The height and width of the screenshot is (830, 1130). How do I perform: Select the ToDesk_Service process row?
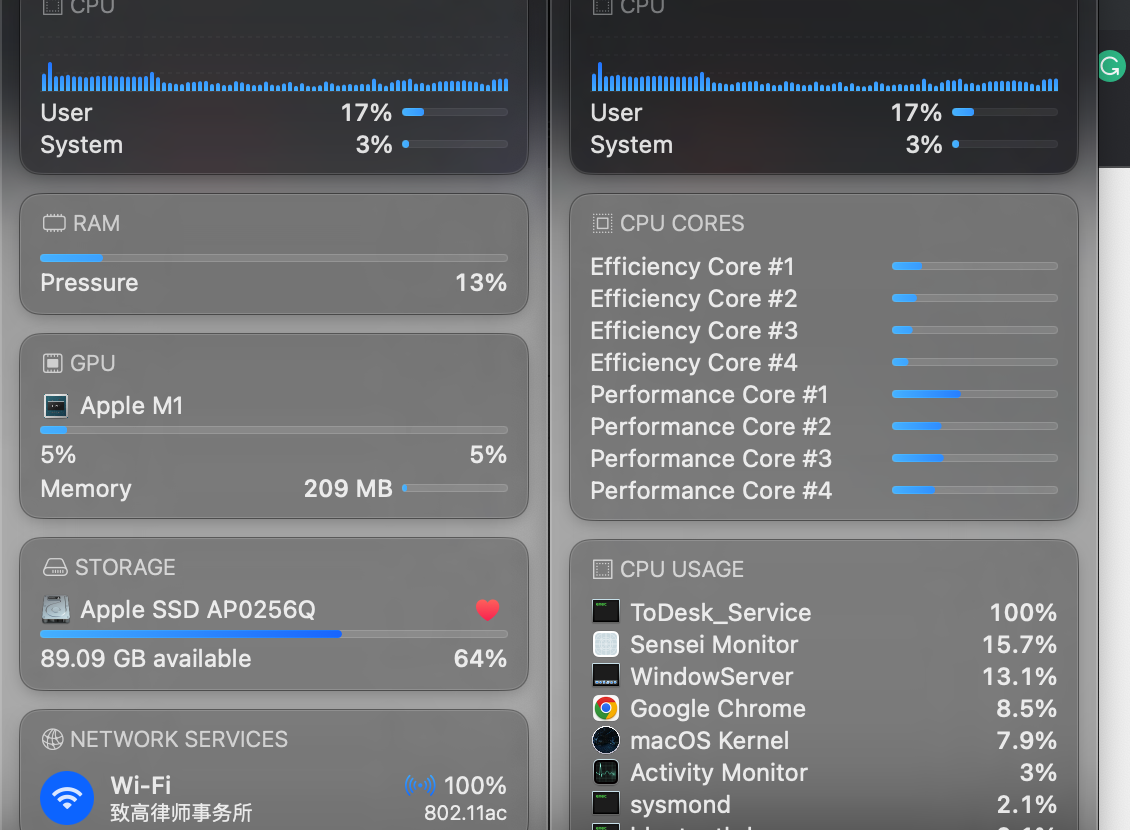(824, 612)
